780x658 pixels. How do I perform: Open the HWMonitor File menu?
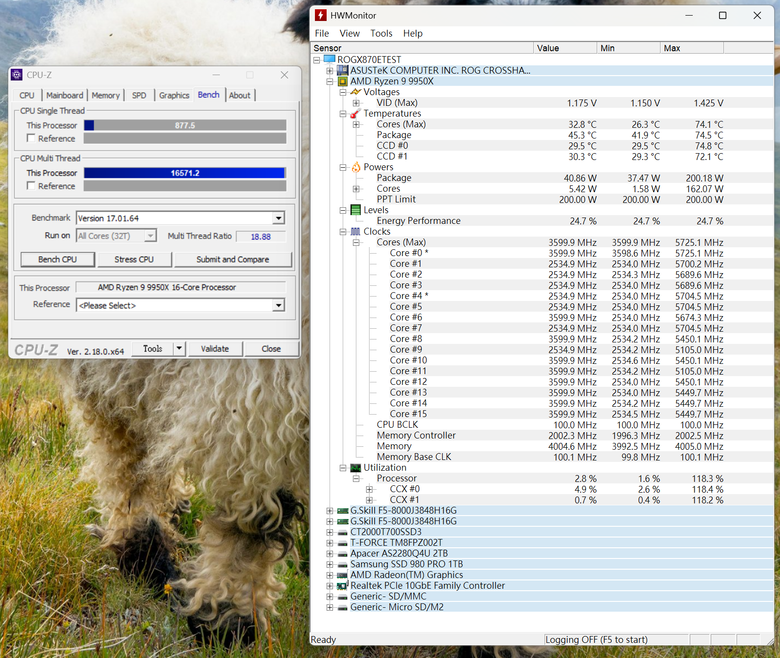click(x=322, y=33)
